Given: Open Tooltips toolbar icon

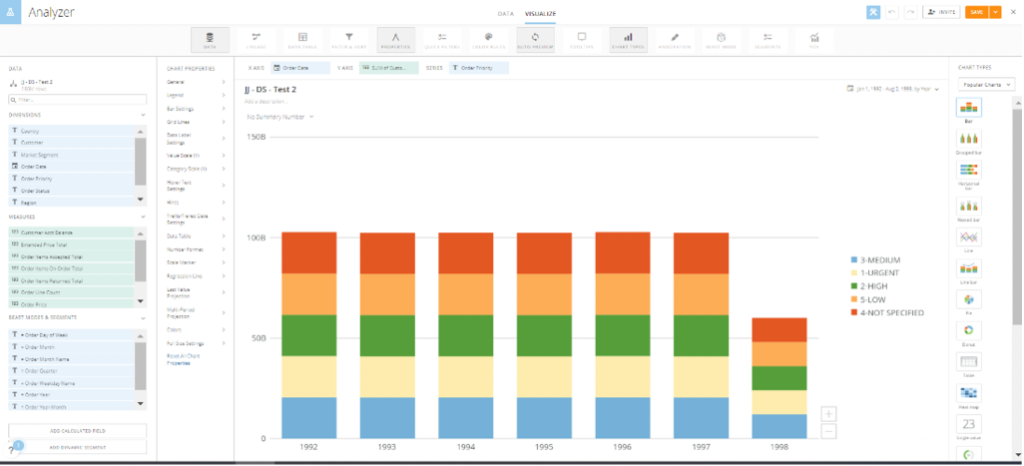Looking at the screenshot, I should coord(581,40).
